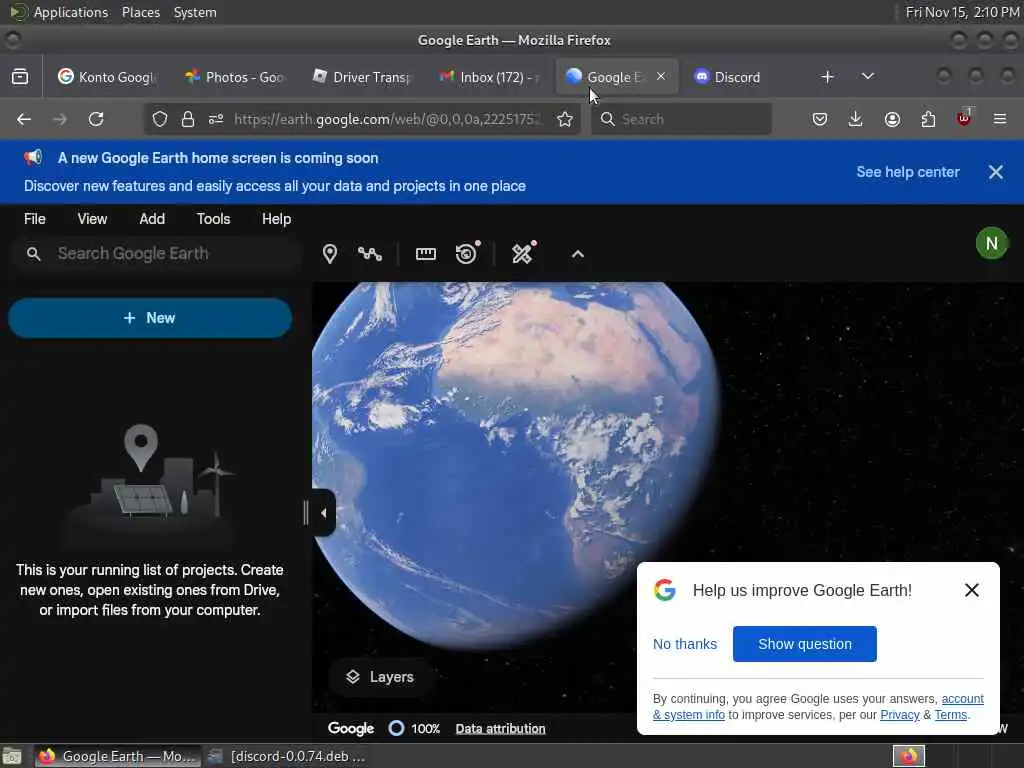1024x768 pixels.
Task: Go back with the browser back arrow
Action: click(24, 119)
